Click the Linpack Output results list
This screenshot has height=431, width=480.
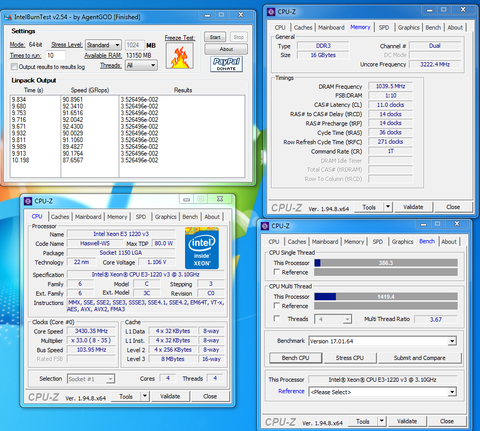click(x=128, y=136)
